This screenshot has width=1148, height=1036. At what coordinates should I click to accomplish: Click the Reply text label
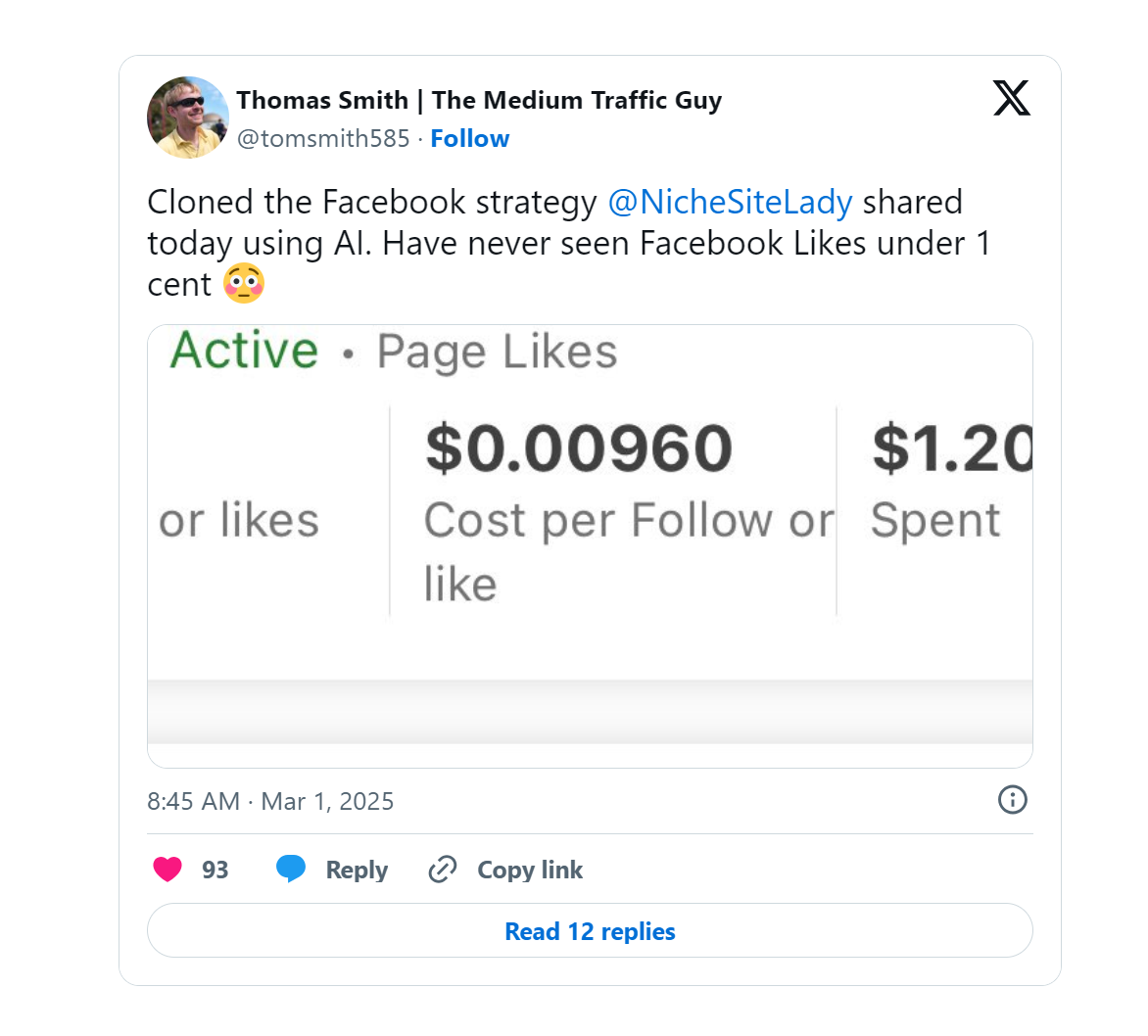357,870
